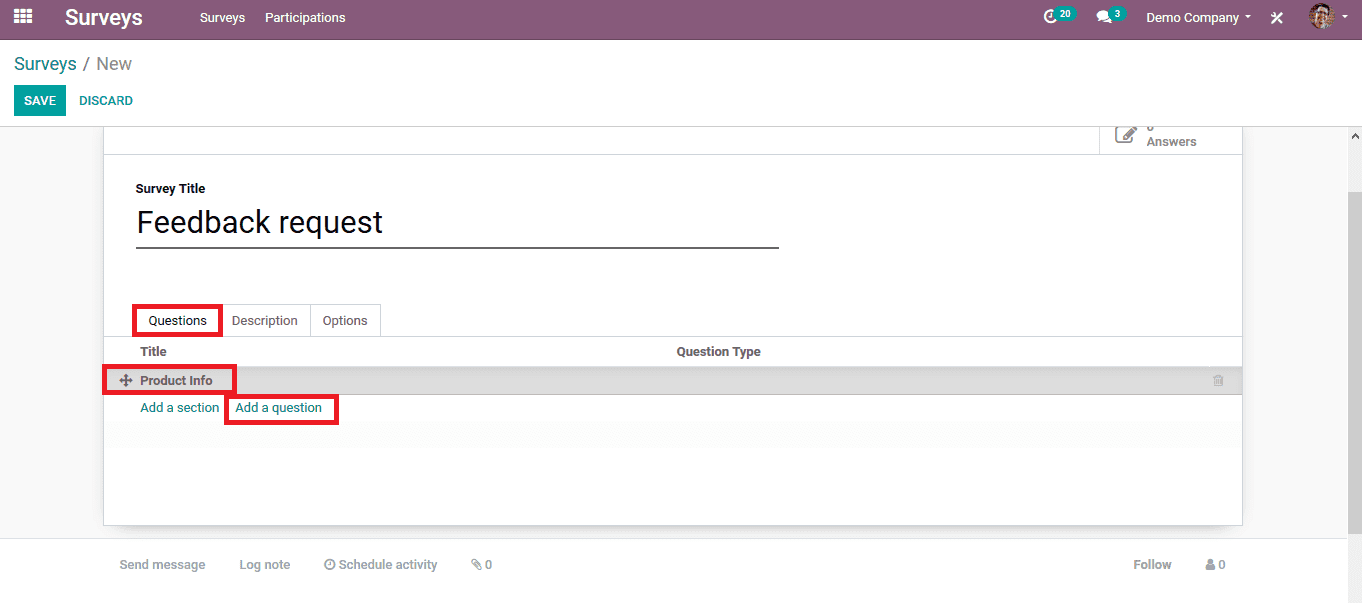The image size is (1363, 603).
Task: Switch to the Questions tab
Action: 178,320
